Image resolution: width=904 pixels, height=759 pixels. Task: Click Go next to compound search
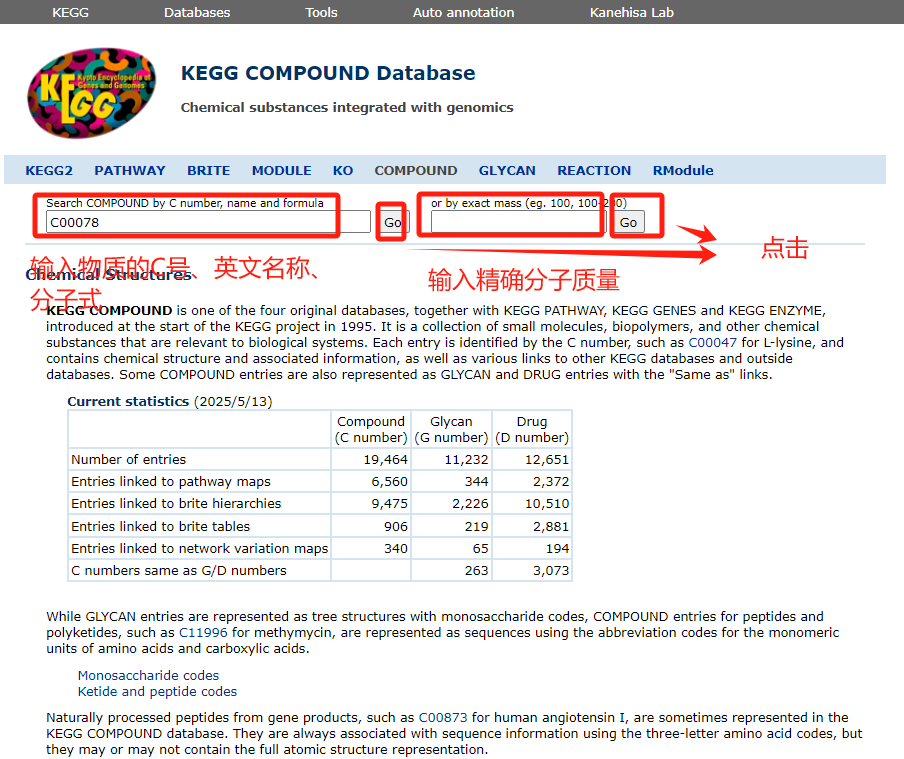pyautogui.click(x=394, y=223)
